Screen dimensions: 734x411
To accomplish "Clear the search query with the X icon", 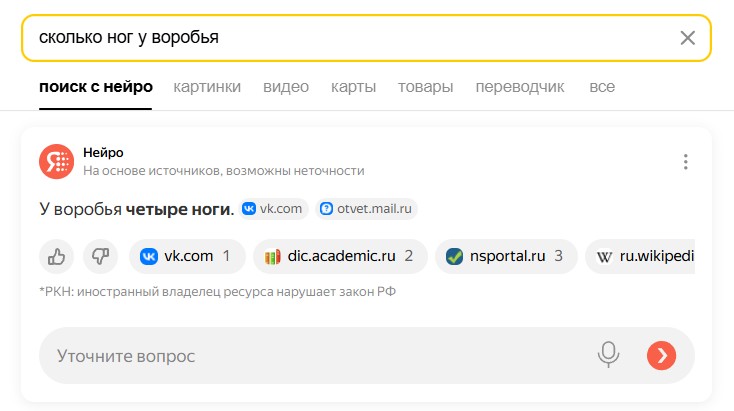I will coord(687,38).
